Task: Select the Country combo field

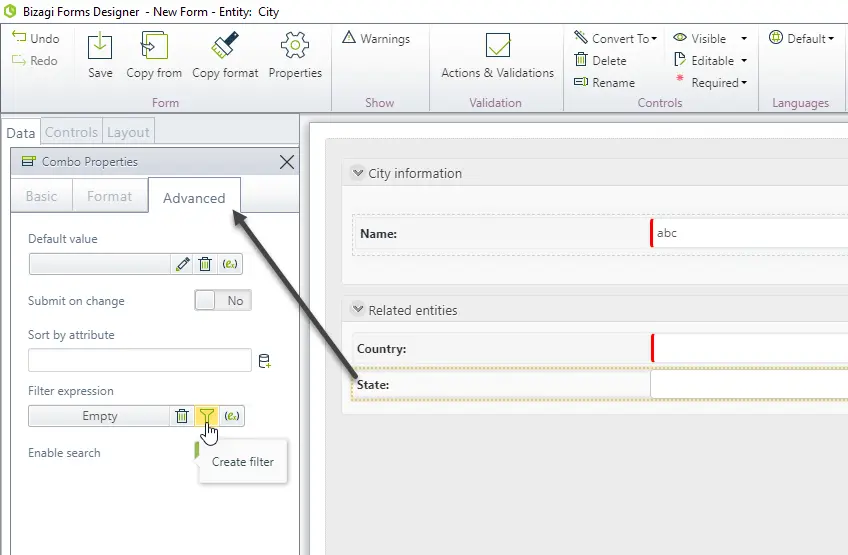Action: [750, 348]
